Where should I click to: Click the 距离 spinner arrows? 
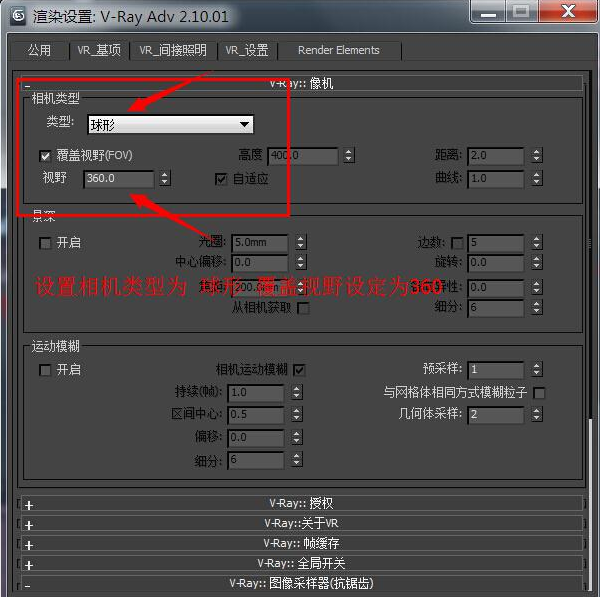tap(537, 155)
